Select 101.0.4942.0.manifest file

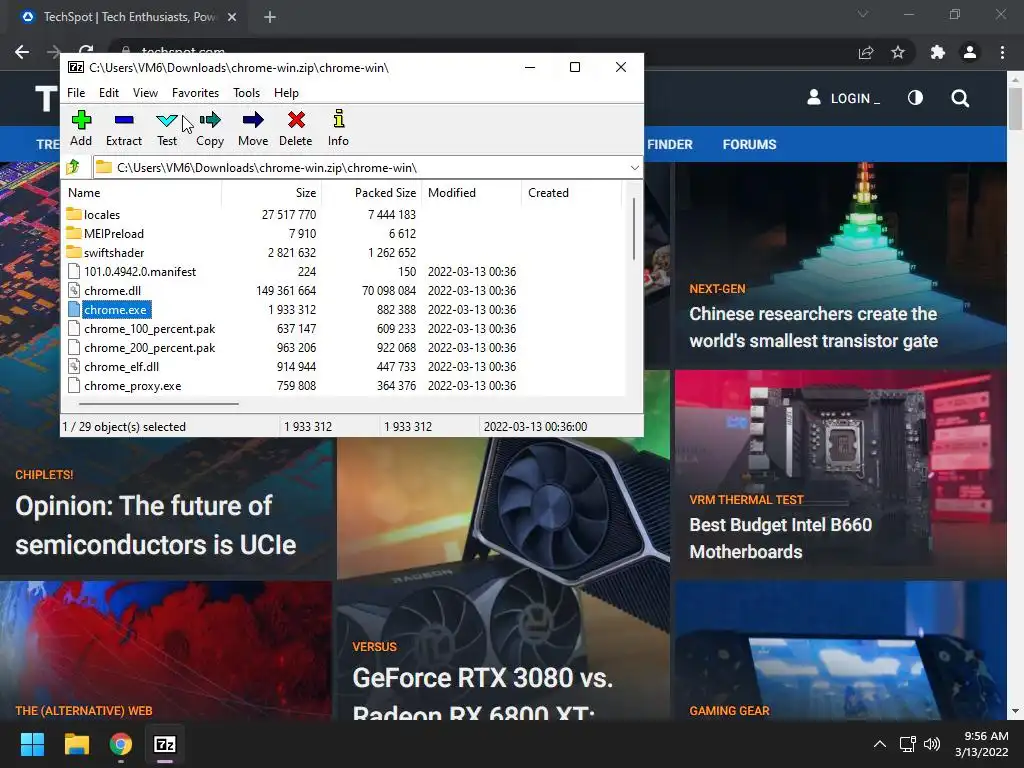[x=140, y=271]
